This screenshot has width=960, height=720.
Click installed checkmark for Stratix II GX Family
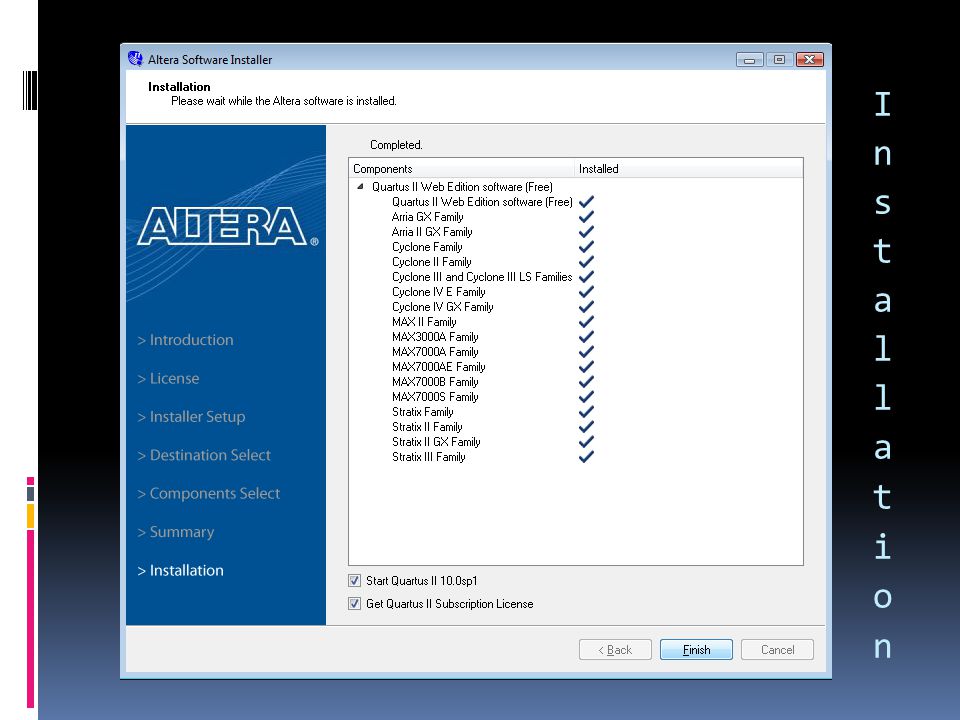click(586, 442)
